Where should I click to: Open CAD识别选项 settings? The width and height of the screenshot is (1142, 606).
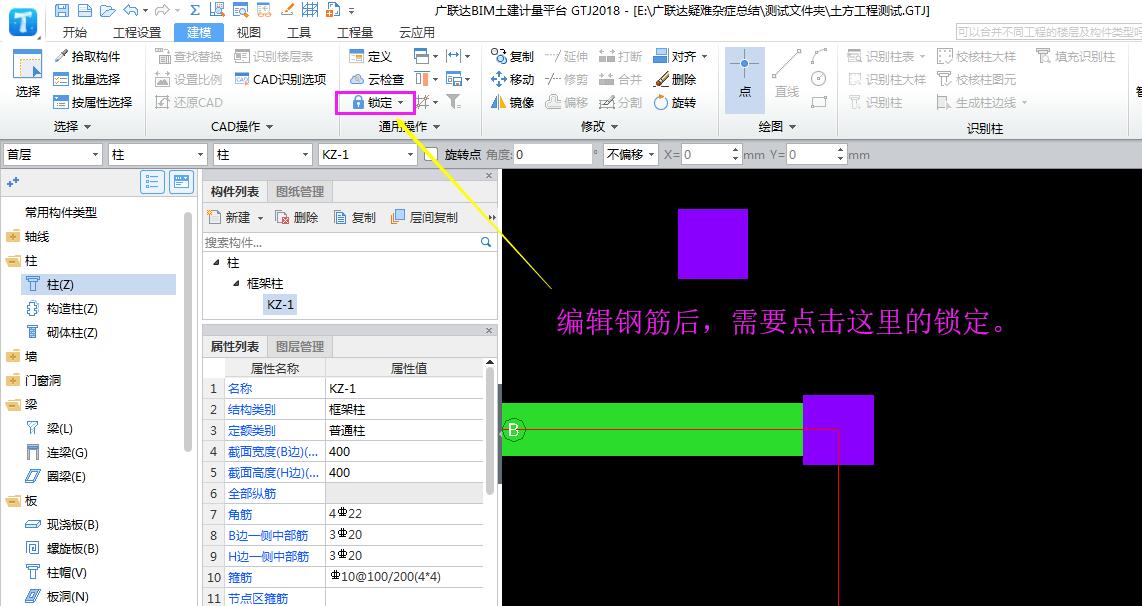click(x=280, y=79)
